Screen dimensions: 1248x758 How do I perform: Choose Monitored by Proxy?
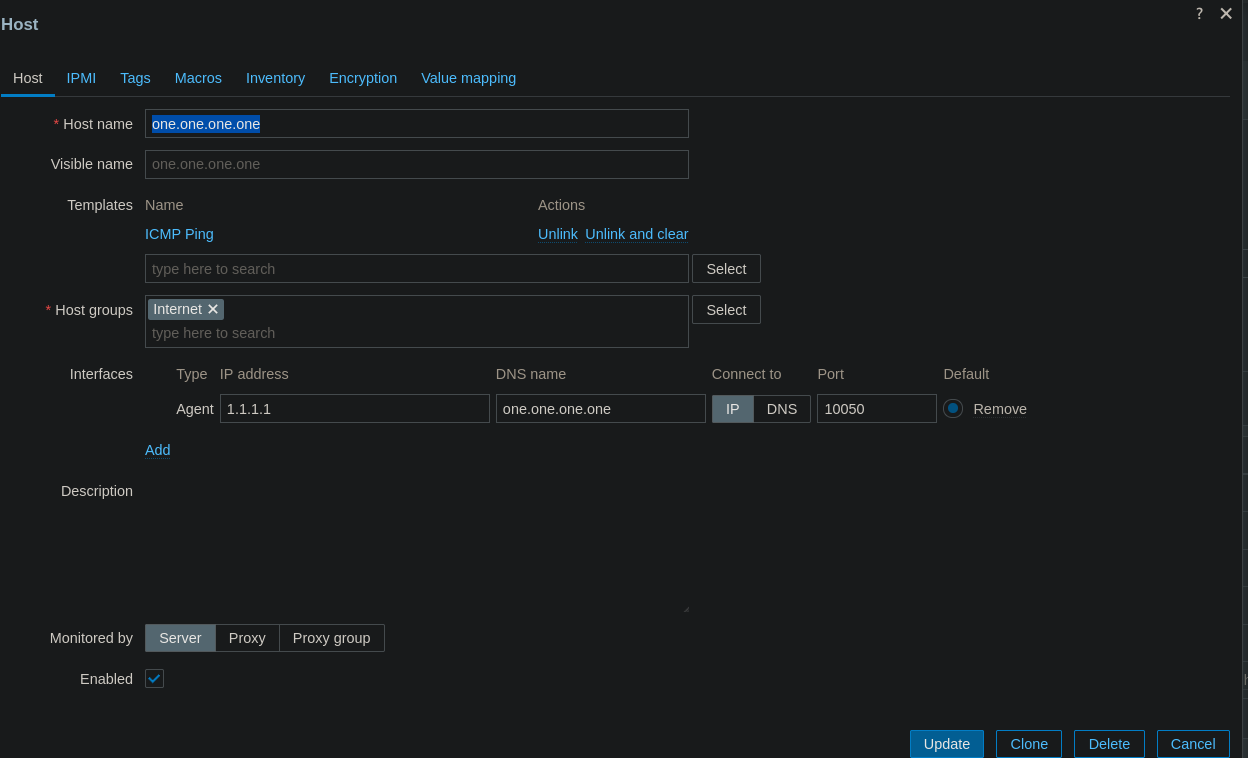click(x=247, y=638)
